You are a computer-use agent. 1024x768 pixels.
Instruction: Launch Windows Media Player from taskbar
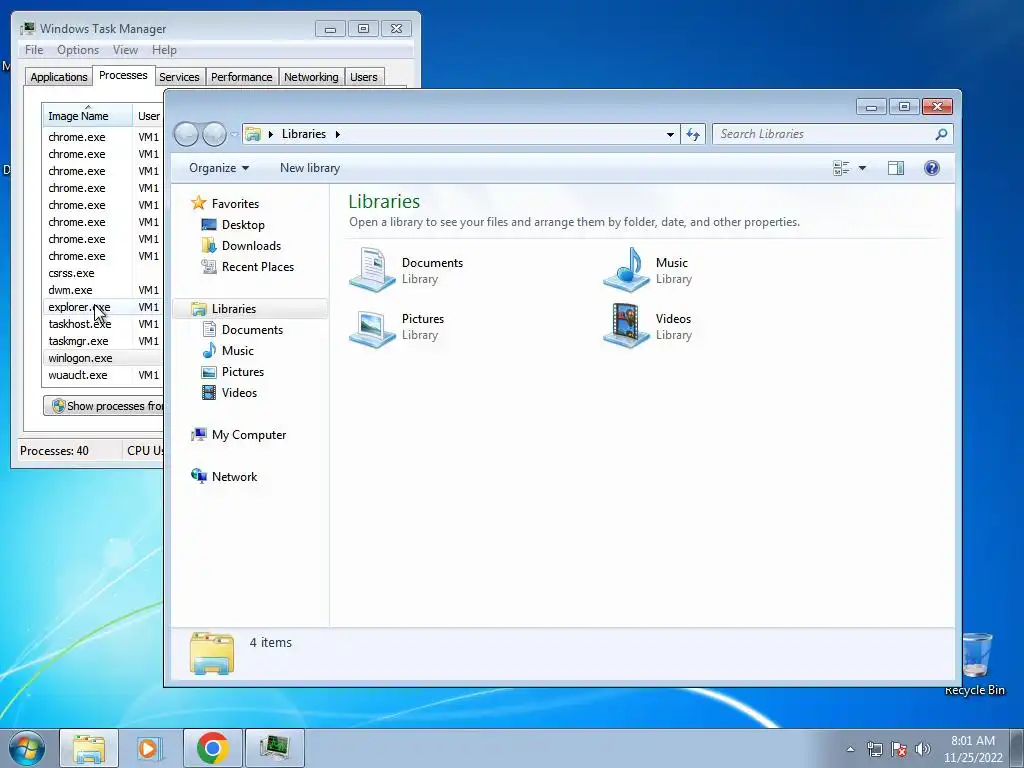coord(150,748)
